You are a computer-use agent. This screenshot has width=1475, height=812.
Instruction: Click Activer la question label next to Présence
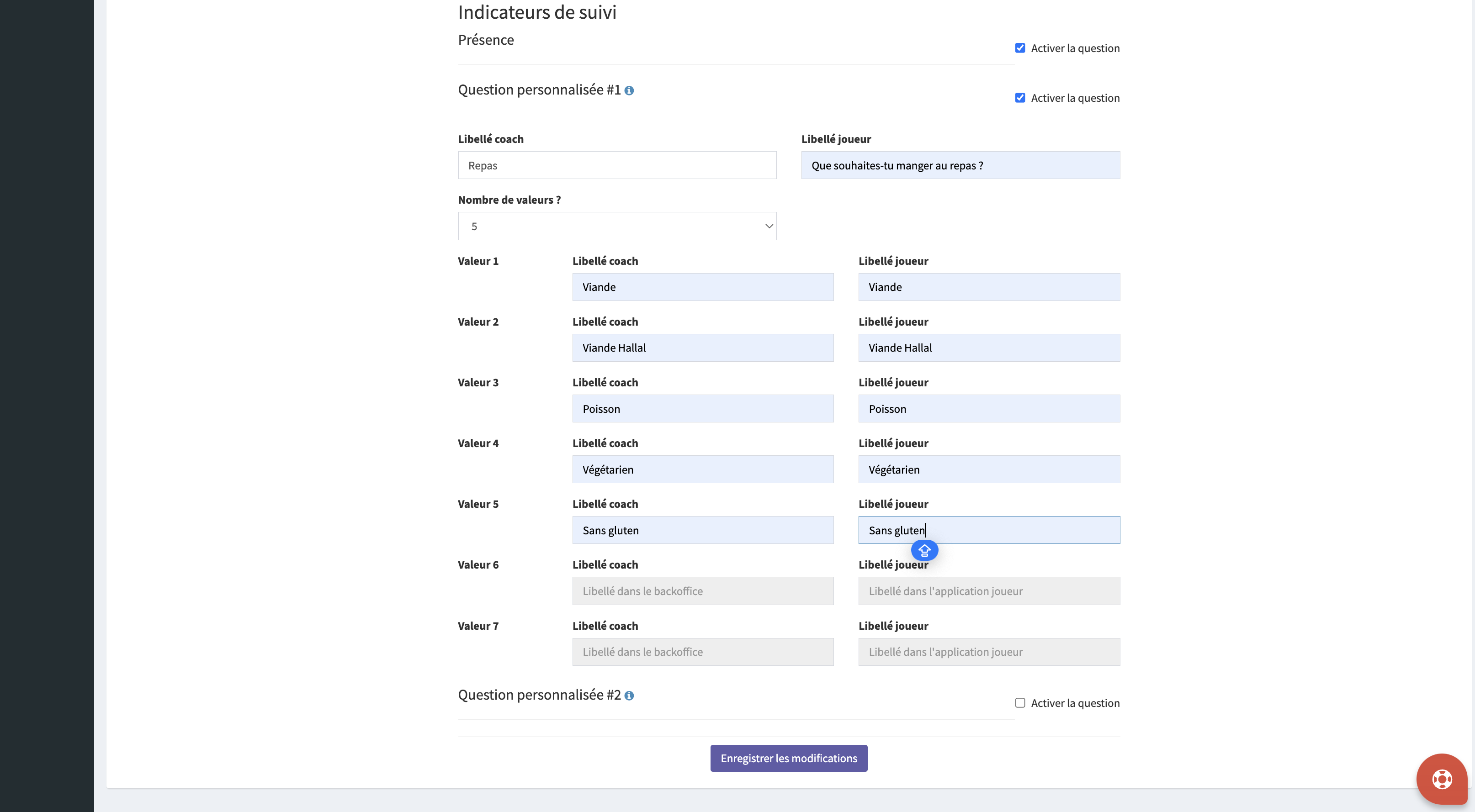click(x=1075, y=48)
